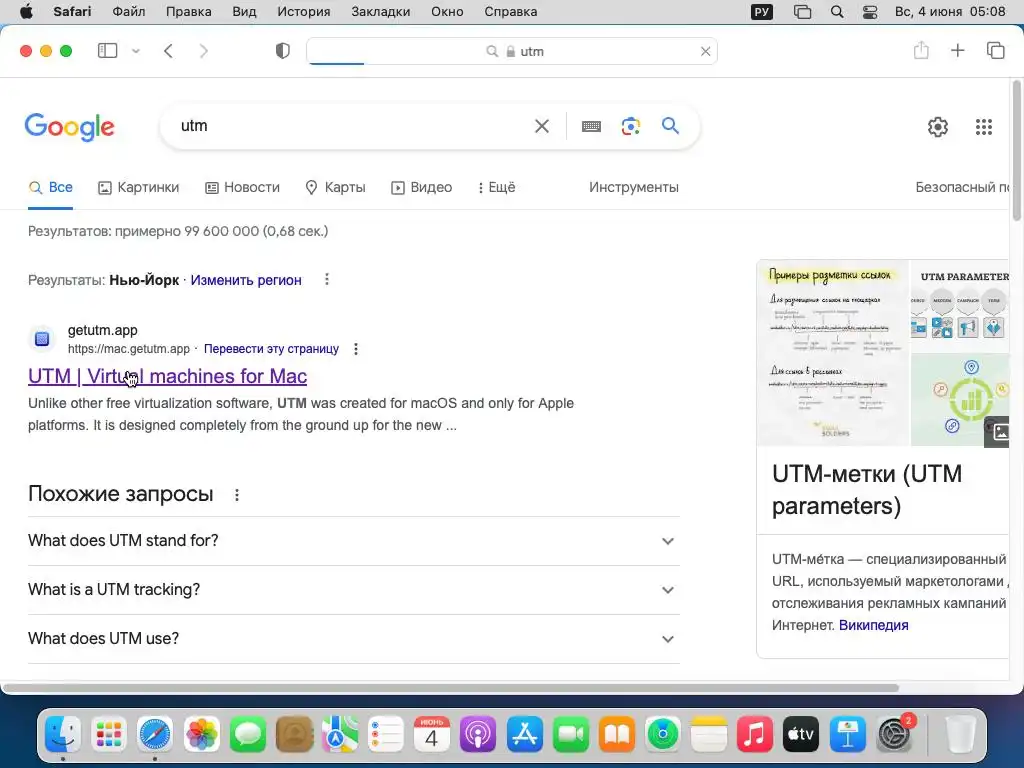1024x768 pixels.
Task: Switch to the Карты tab
Action: [x=336, y=187]
